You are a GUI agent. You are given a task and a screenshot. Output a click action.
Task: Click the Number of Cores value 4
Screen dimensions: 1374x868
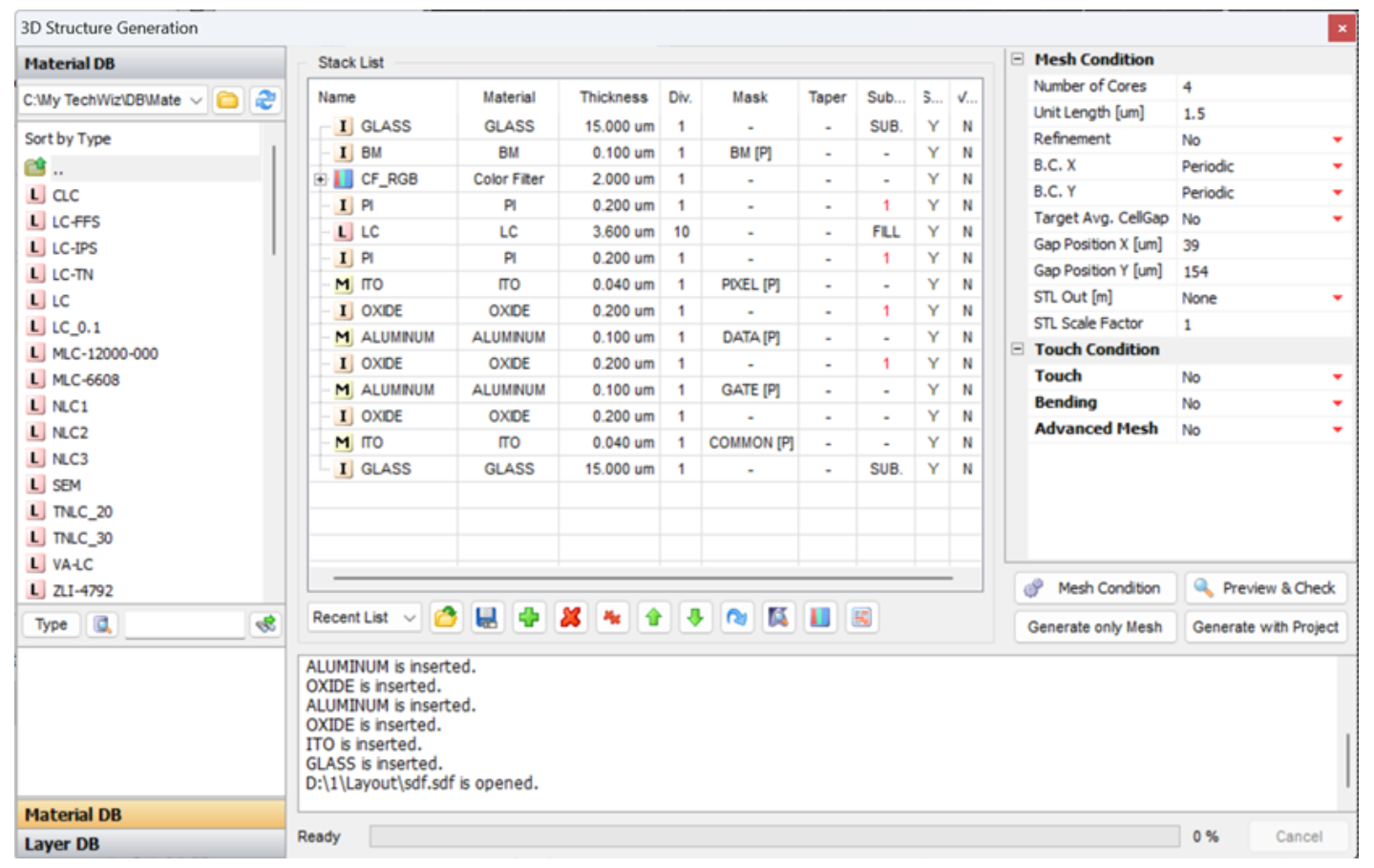1263,87
